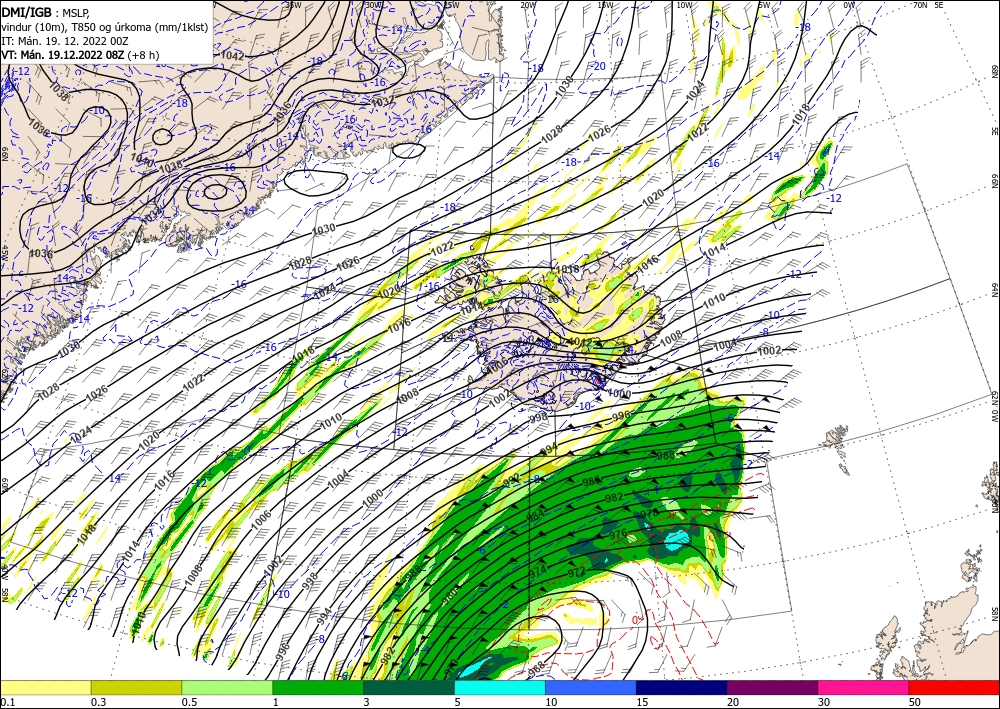Pick the cyan 5–10 legend swatch
This screenshot has width=1000, height=709.
500,687
